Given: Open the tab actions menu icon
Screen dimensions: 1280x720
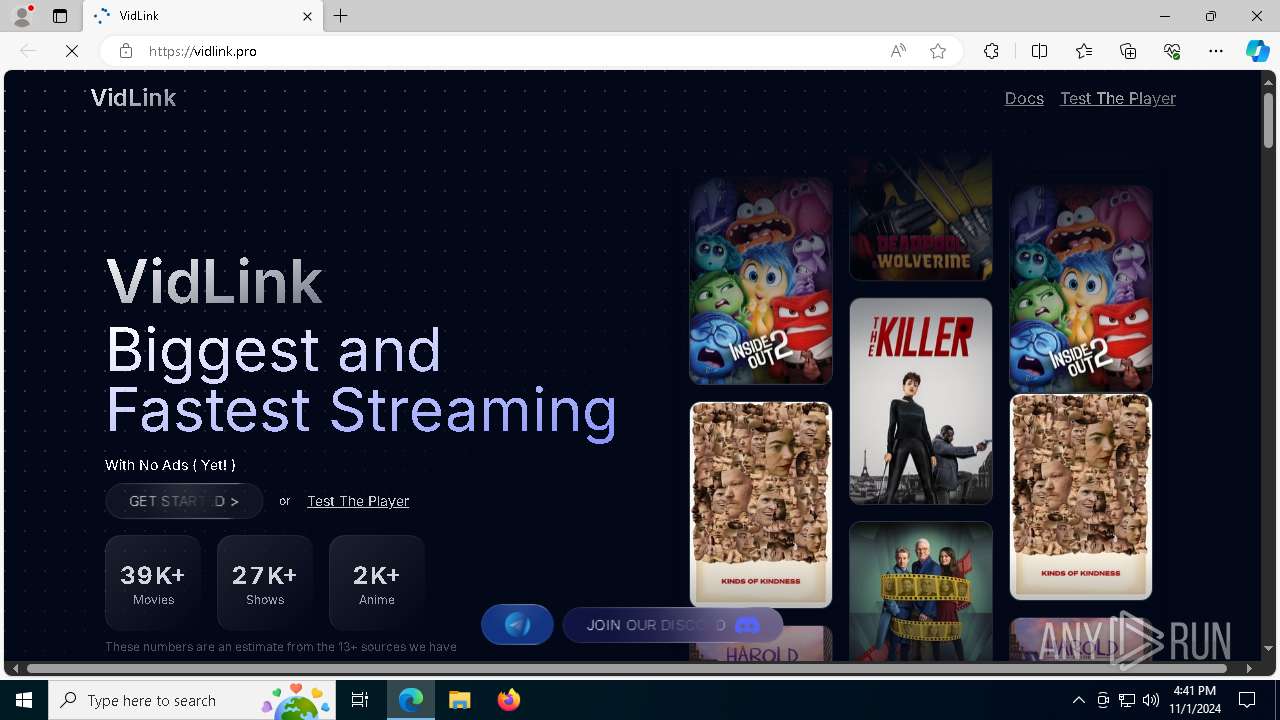Looking at the screenshot, I should [x=60, y=16].
